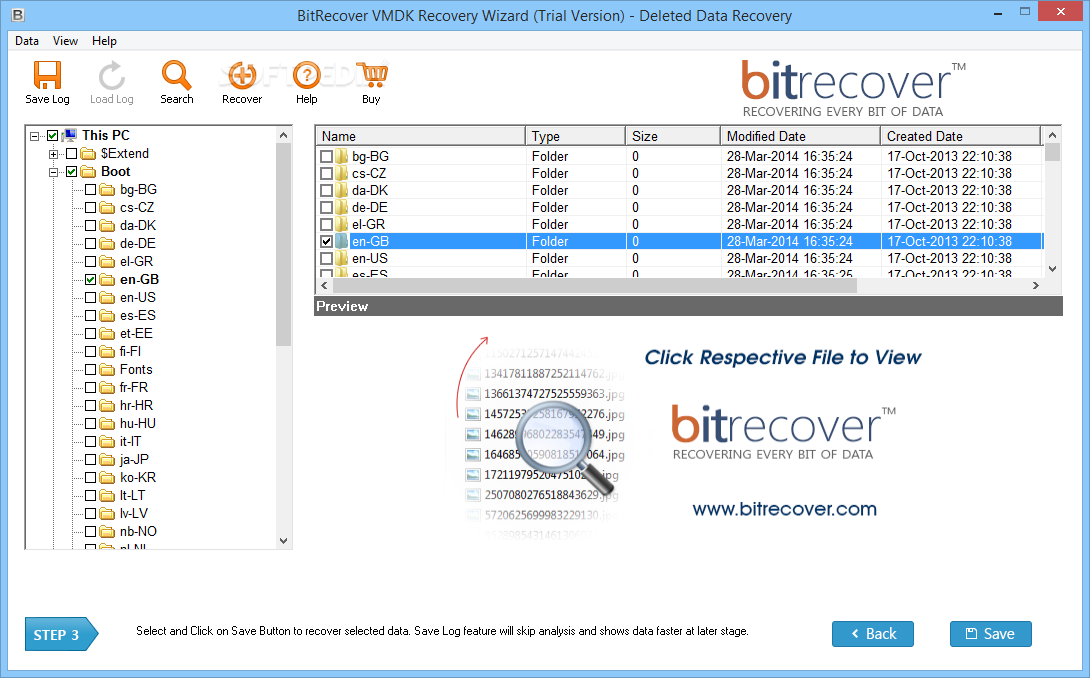Check the cs-CZ checkbox in file list
The height and width of the screenshot is (678, 1090).
(326, 174)
